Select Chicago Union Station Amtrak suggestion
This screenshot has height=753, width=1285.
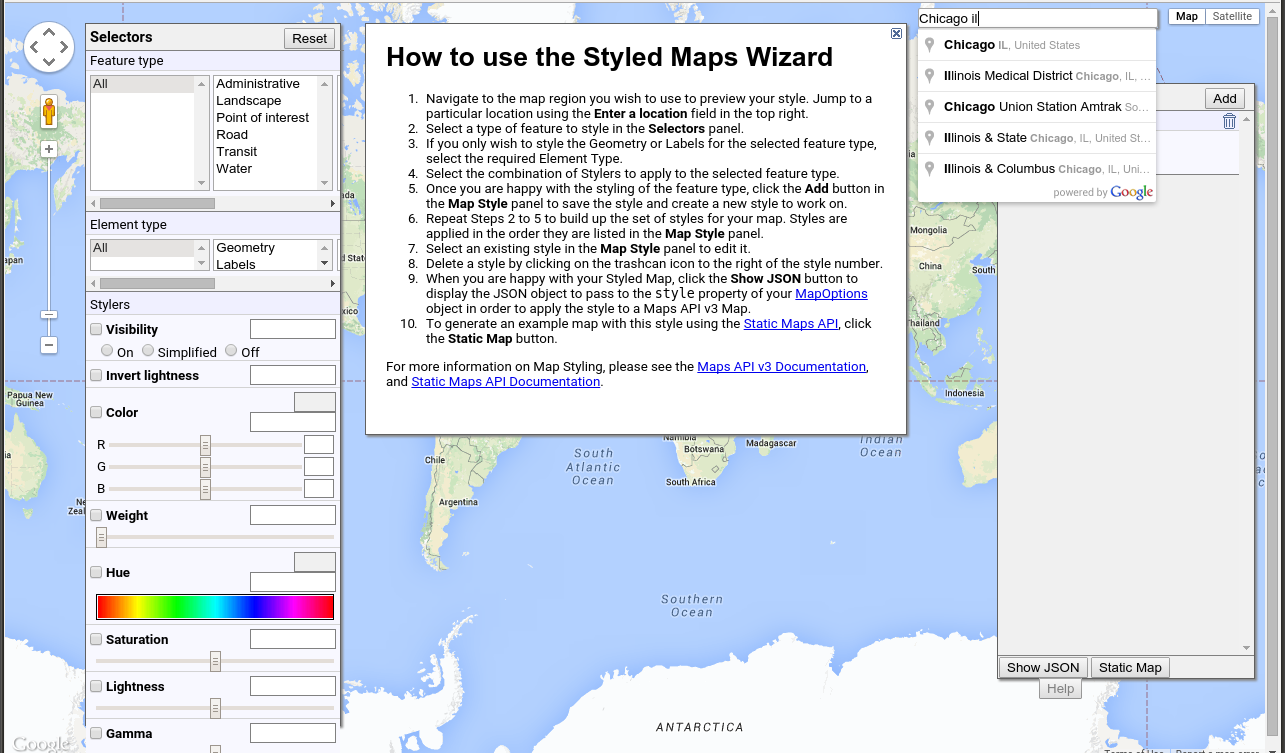[x=1037, y=107]
